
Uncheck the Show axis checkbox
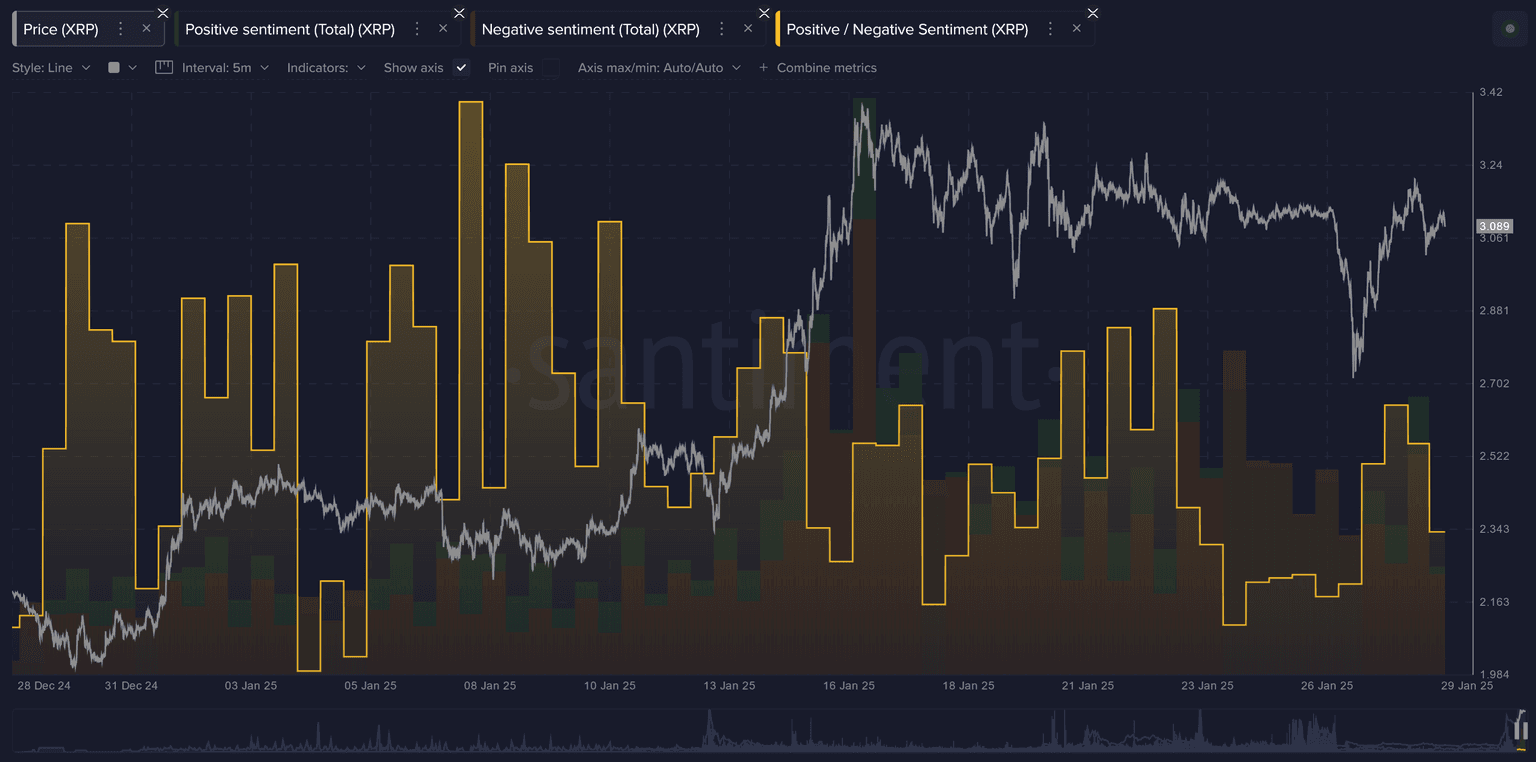click(x=461, y=68)
